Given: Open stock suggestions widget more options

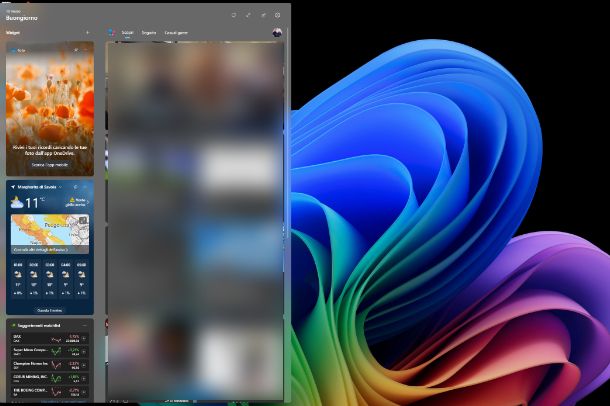Looking at the screenshot, I should click(85, 326).
